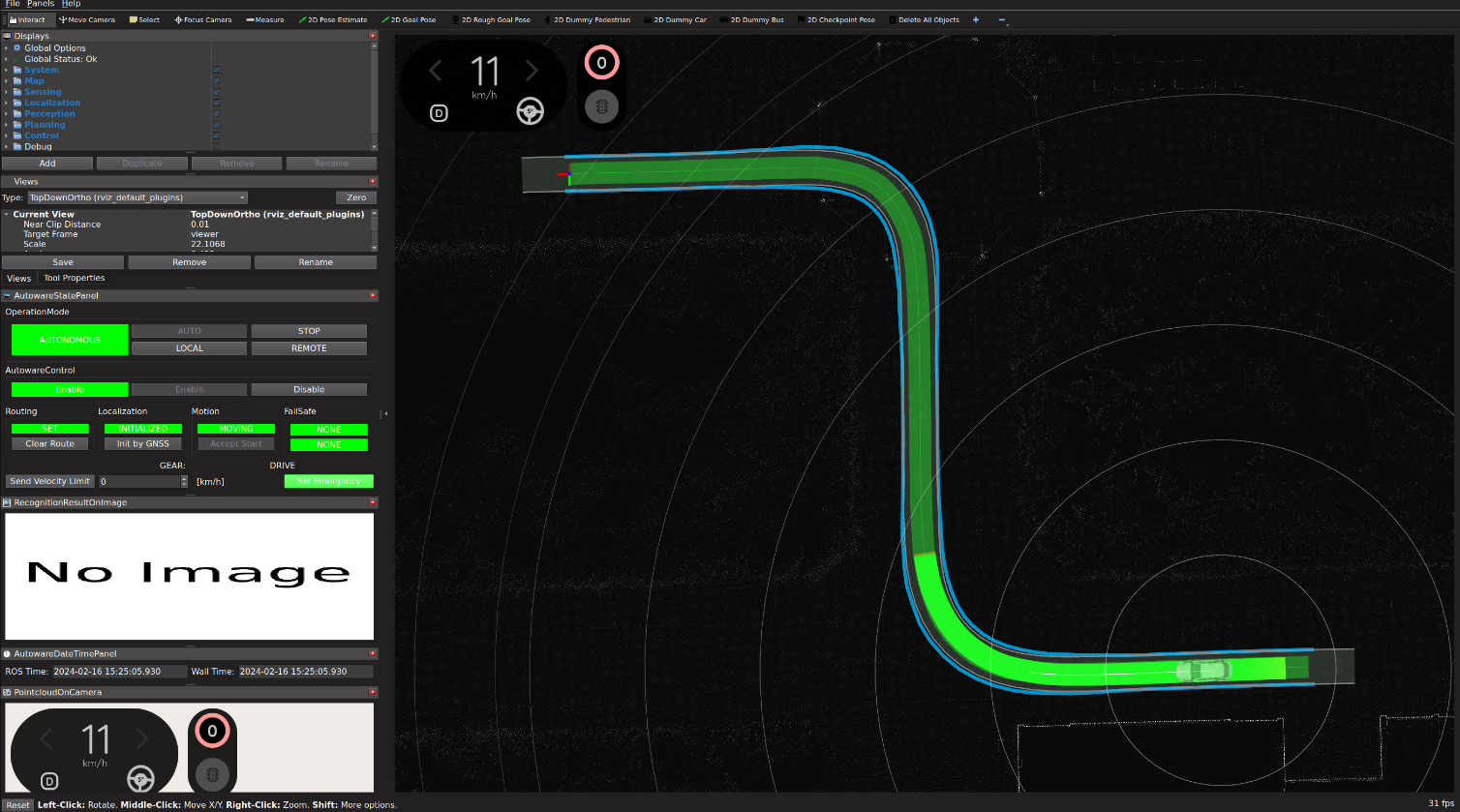Screen dimensions: 1460x812
Task: Increase velocity limit with the spinner stepper
Action: 184,477
